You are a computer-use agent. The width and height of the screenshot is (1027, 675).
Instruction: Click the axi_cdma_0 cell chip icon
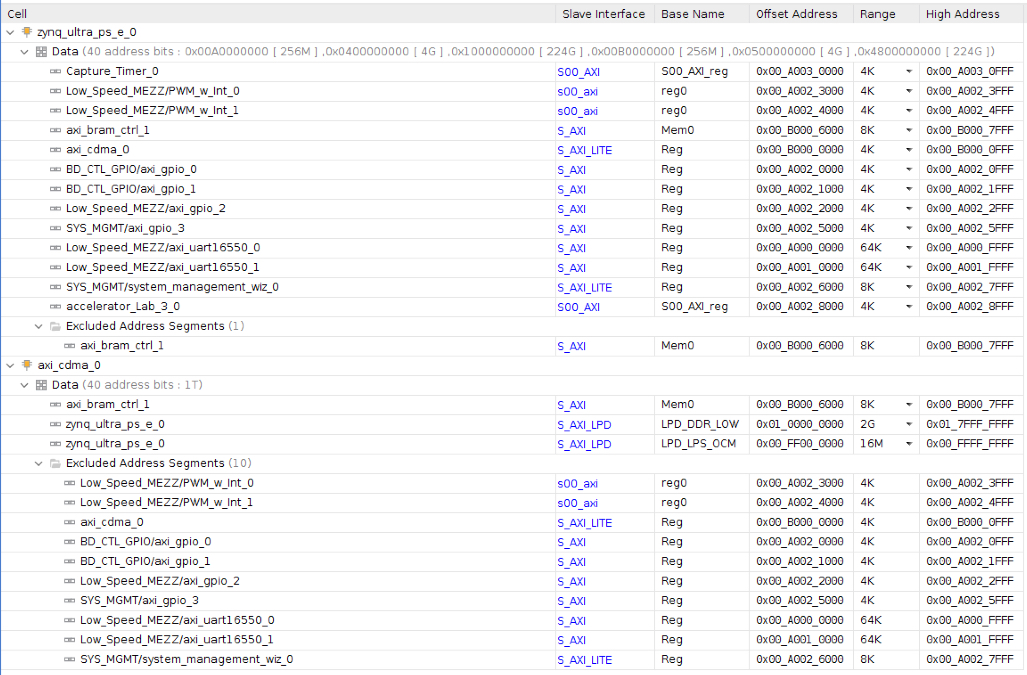tap(27, 365)
